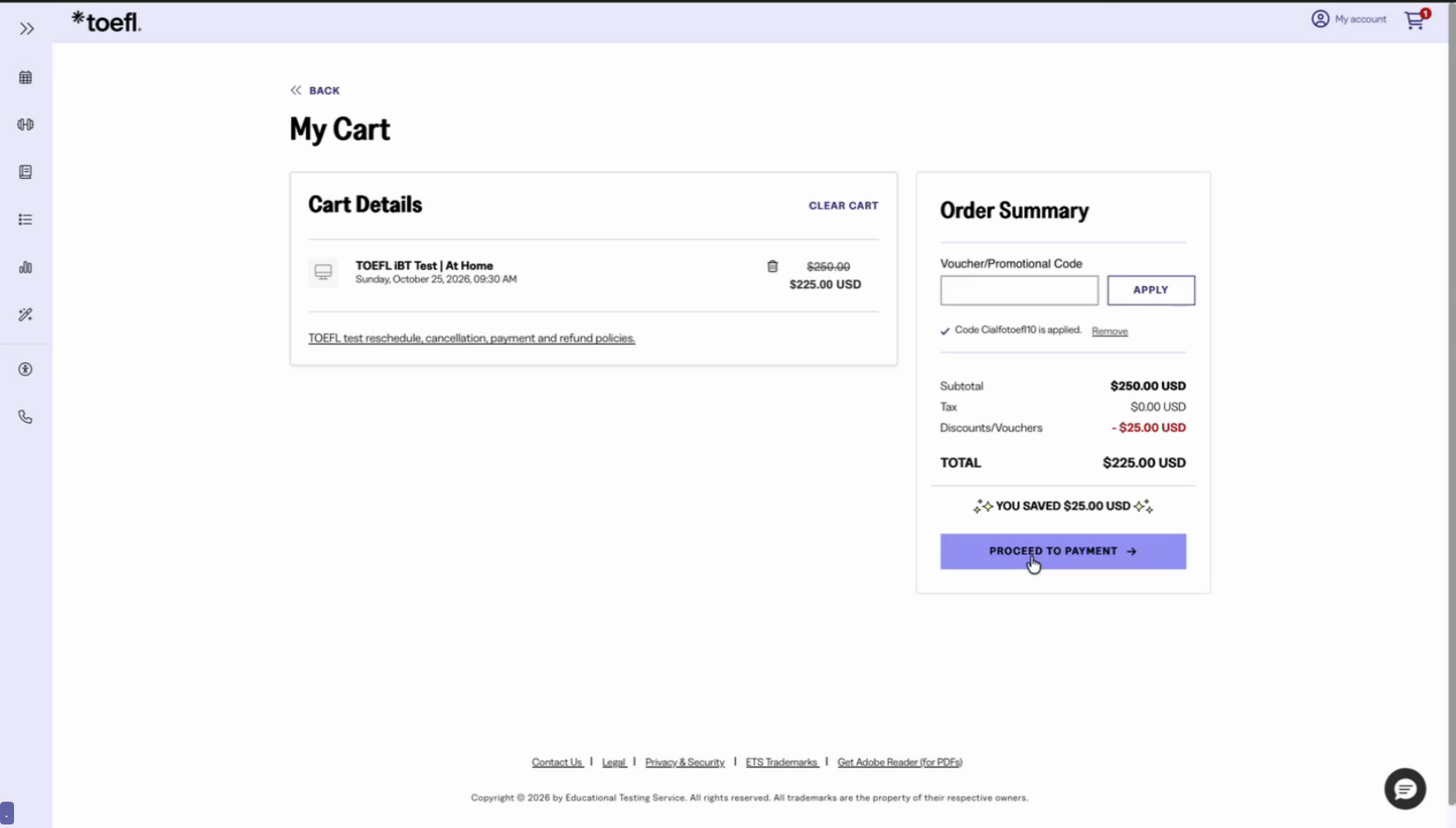
Task: Open ETS Trademarks footer link
Action: pos(782,762)
